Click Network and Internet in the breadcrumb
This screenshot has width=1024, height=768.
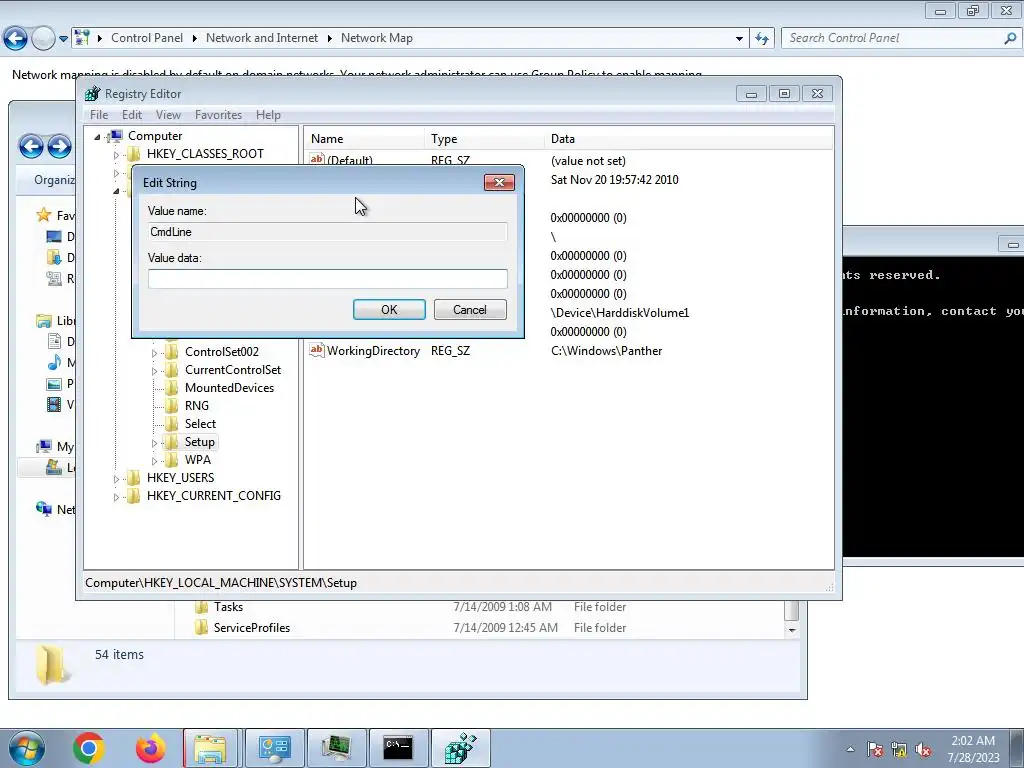[x=262, y=38]
